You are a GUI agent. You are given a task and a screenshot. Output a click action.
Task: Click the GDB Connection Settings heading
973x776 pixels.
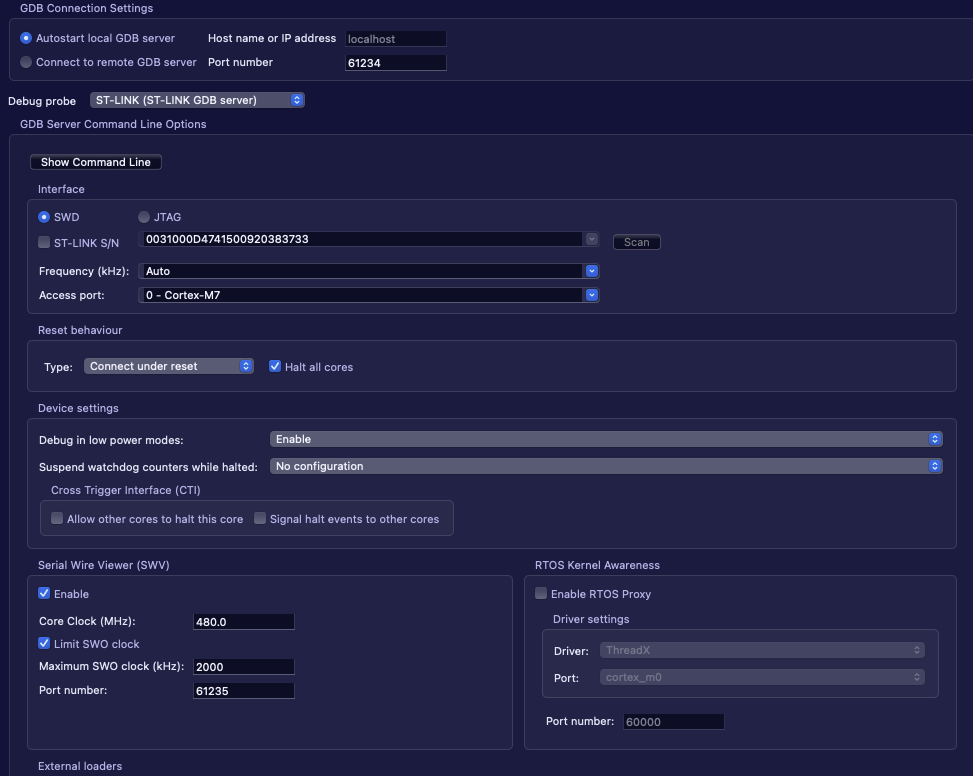[x=86, y=8]
